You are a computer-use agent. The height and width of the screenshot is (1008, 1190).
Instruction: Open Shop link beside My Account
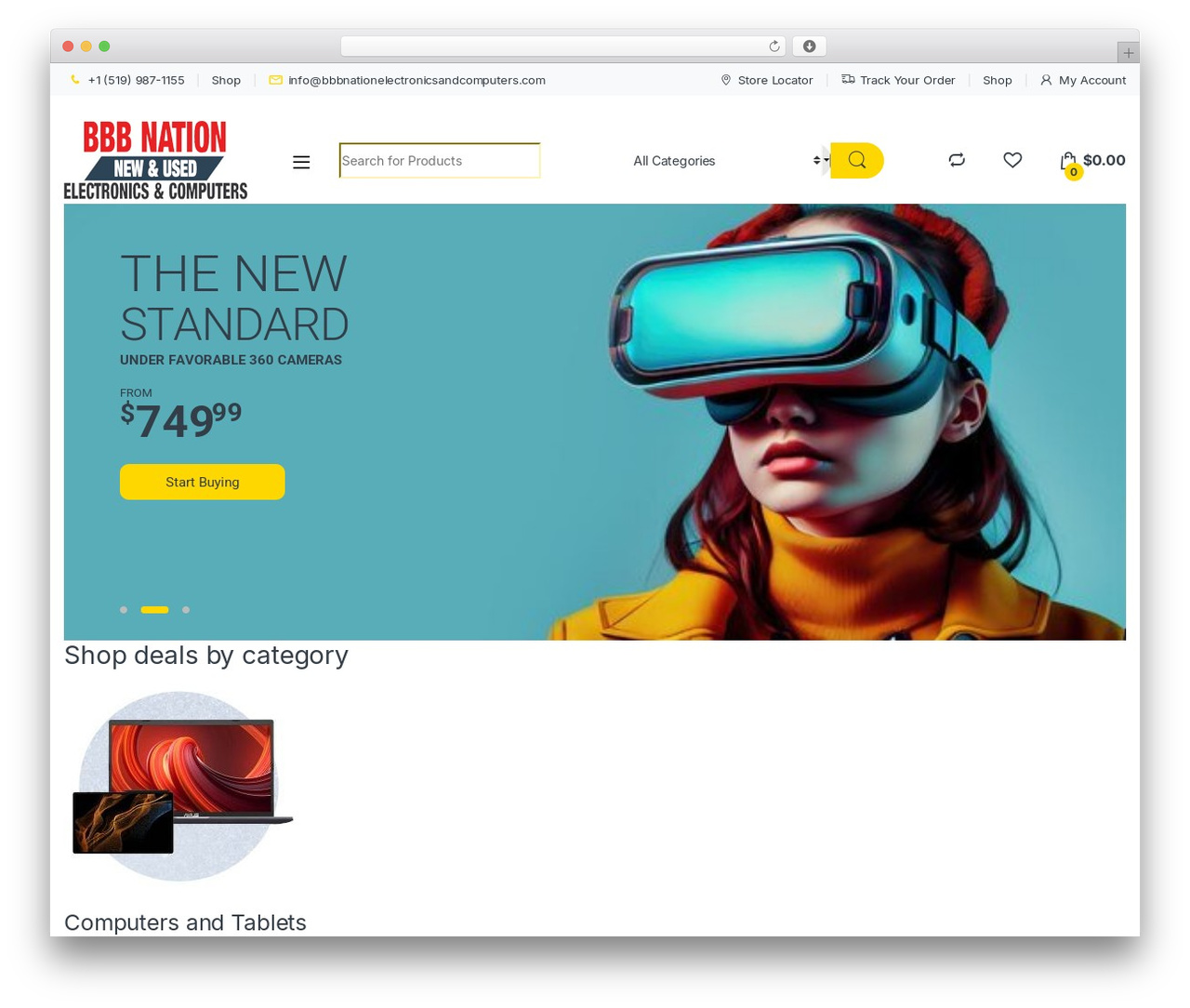(x=998, y=80)
